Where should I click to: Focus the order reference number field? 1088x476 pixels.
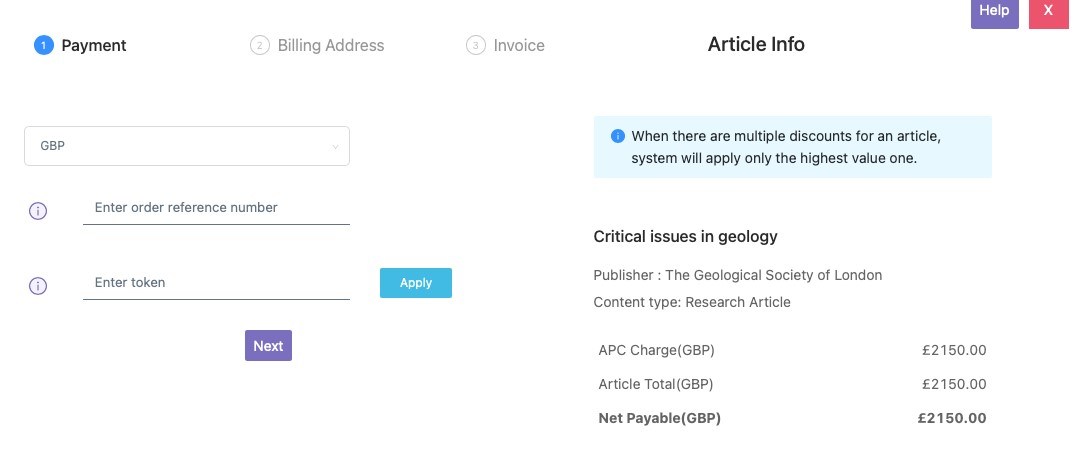point(216,208)
